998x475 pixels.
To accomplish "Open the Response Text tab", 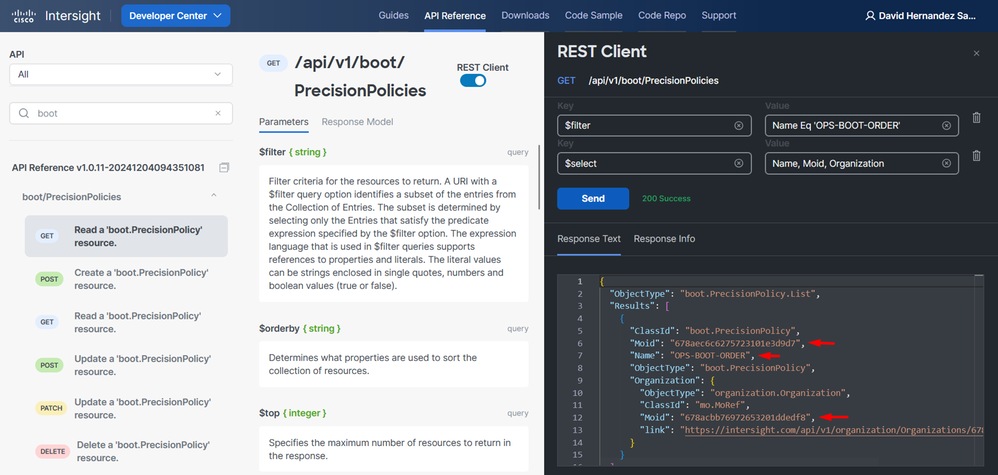I will (589, 239).
